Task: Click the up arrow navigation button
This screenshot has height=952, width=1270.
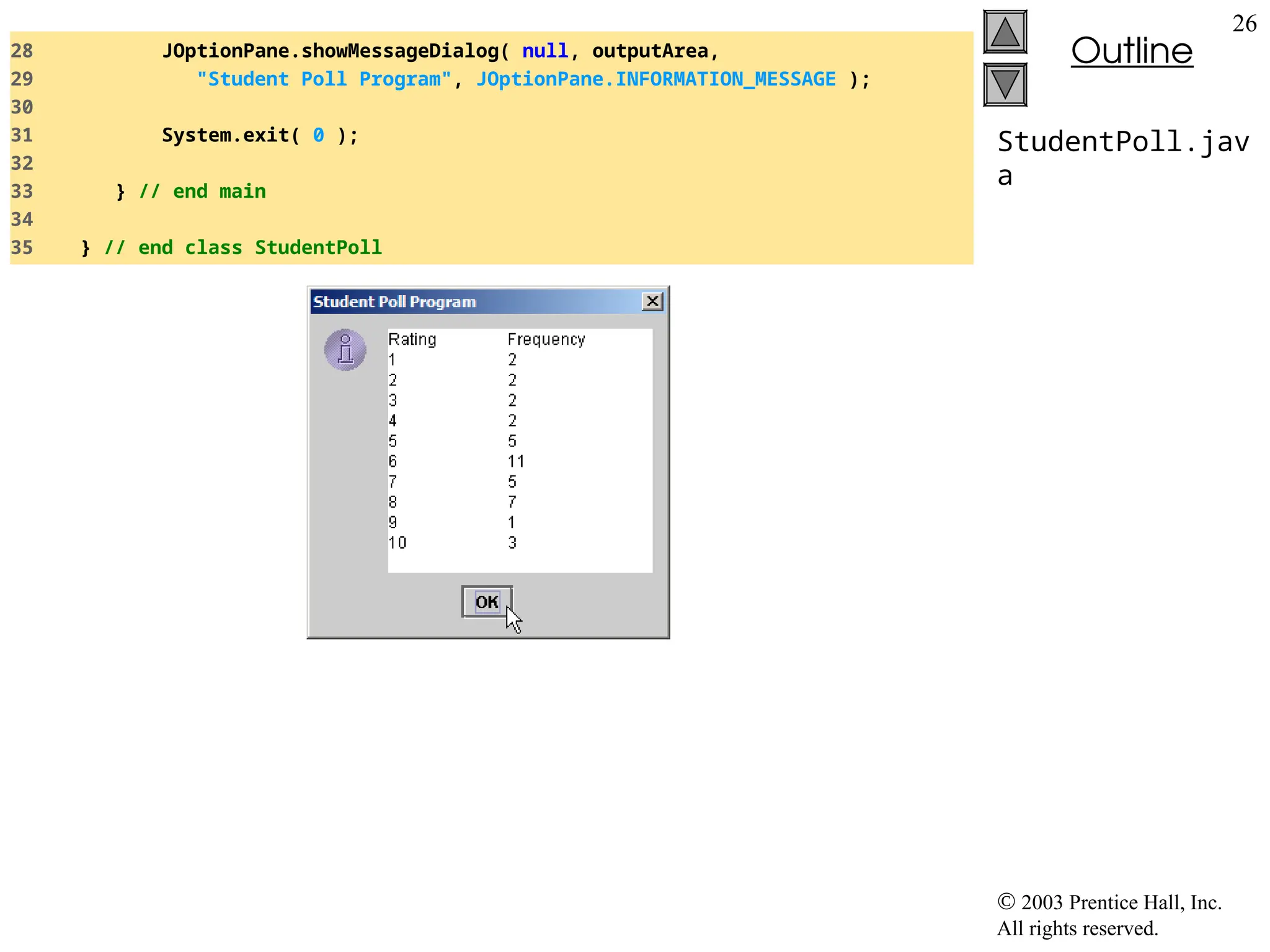Action: [x=1005, y=32]
